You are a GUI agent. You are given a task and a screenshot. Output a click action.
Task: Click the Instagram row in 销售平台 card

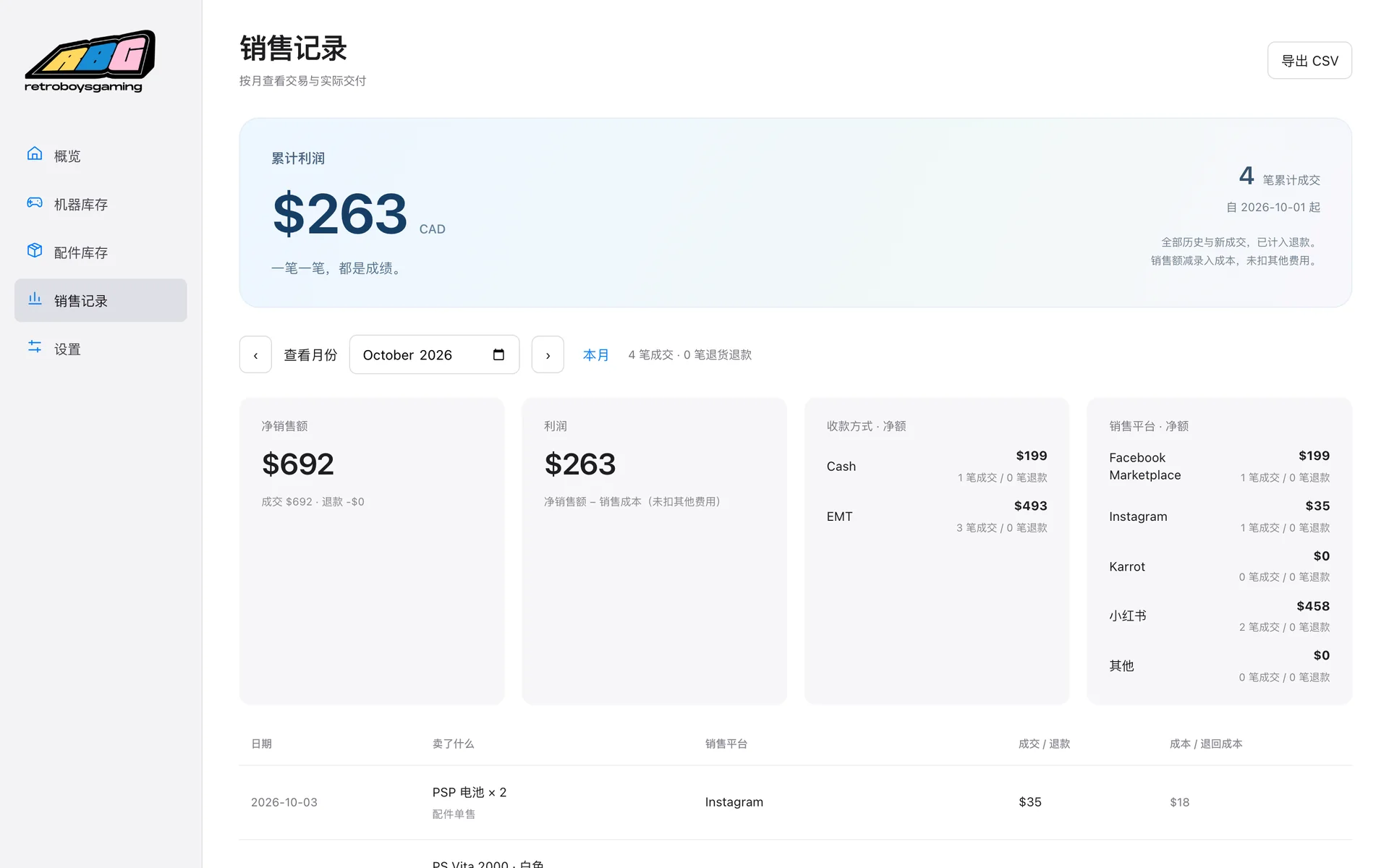tap(1220, 516)
